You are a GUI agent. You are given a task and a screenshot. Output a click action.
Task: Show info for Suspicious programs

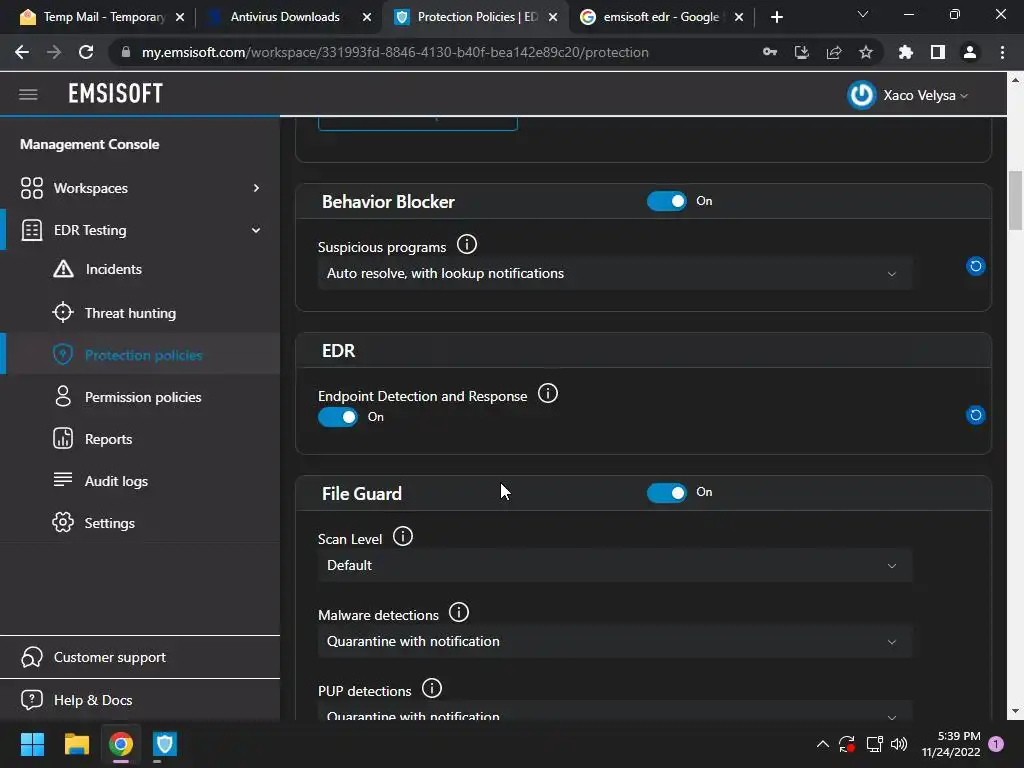(x=466, y=245)
